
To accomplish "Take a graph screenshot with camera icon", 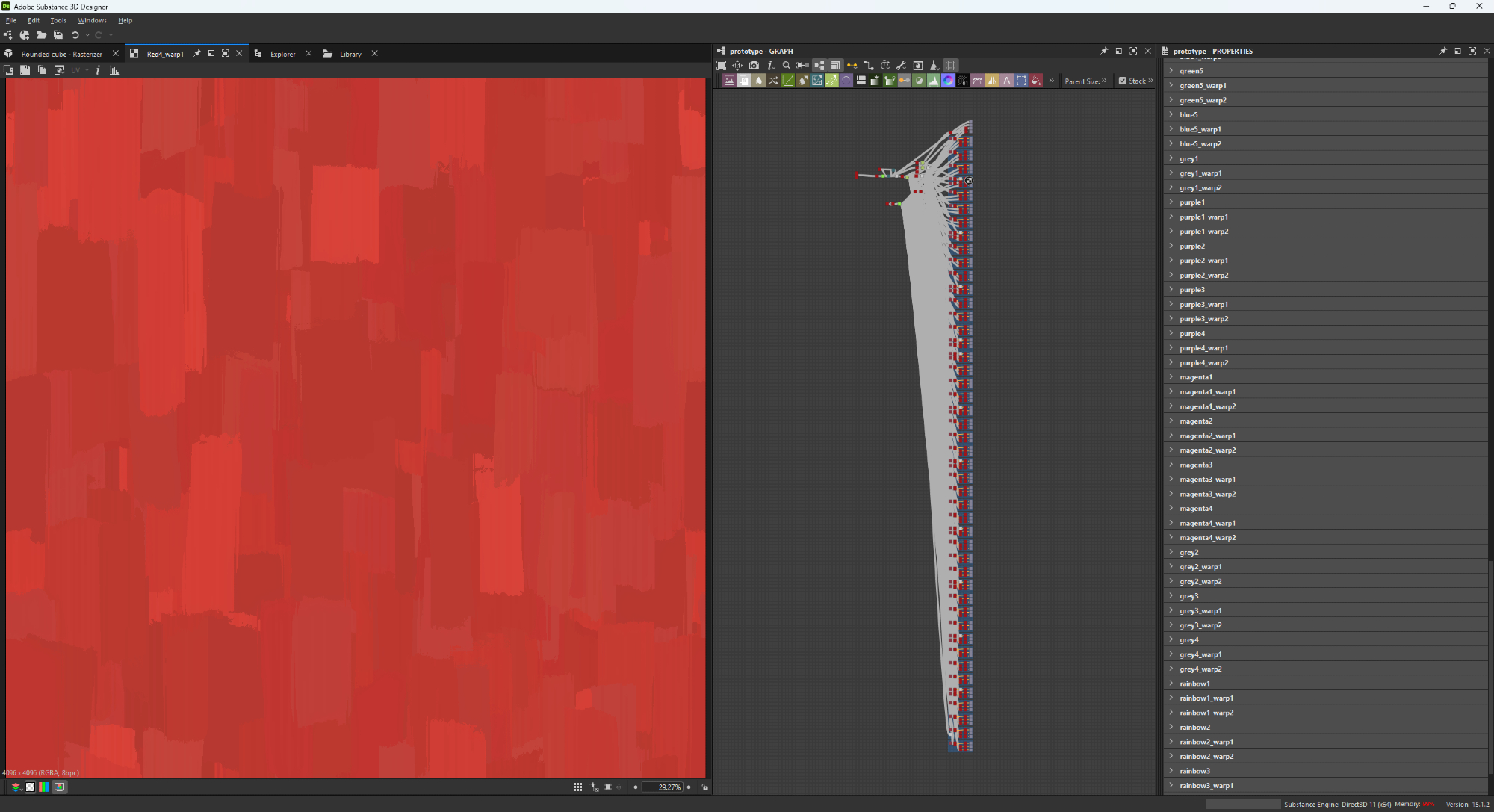I will point(754,66).
